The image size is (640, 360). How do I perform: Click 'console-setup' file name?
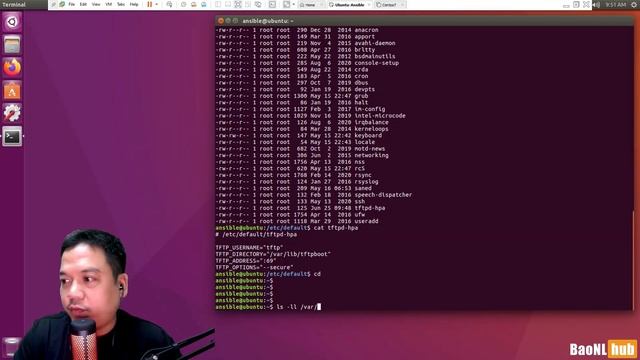[376, 63]
